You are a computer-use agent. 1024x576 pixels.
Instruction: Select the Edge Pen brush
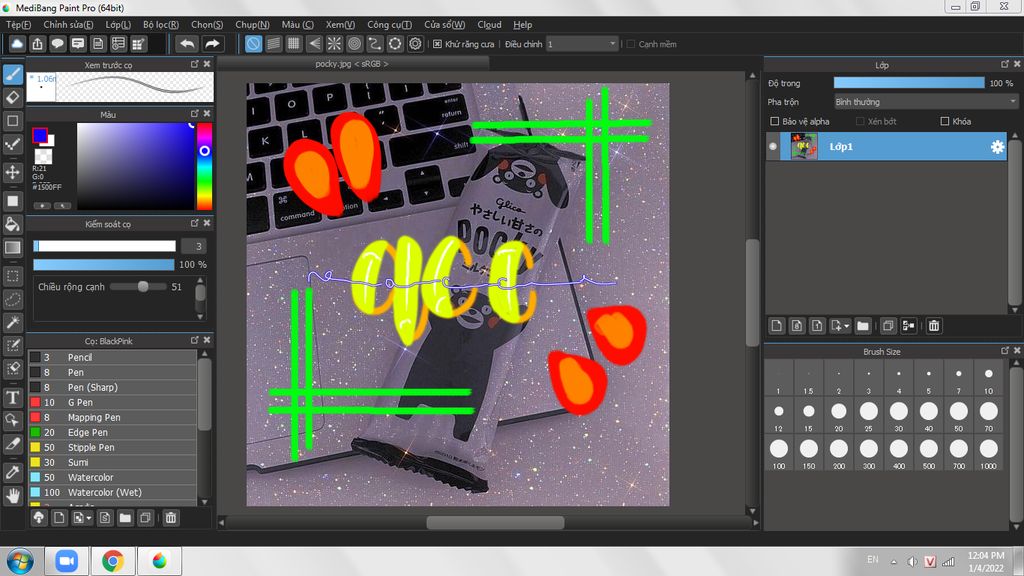[x=112, y=432]
